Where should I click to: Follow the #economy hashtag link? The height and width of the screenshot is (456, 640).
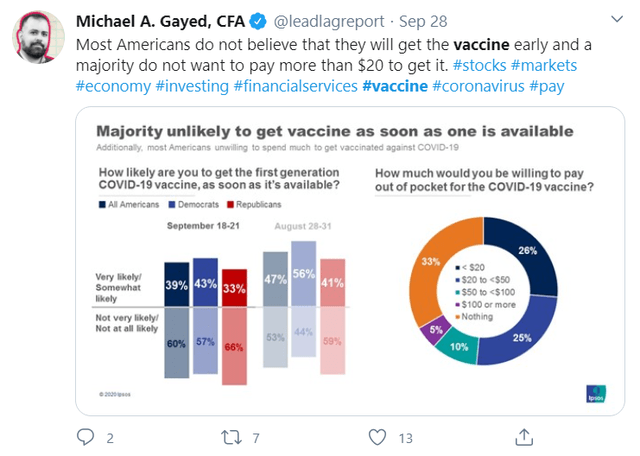coord(113,86)
